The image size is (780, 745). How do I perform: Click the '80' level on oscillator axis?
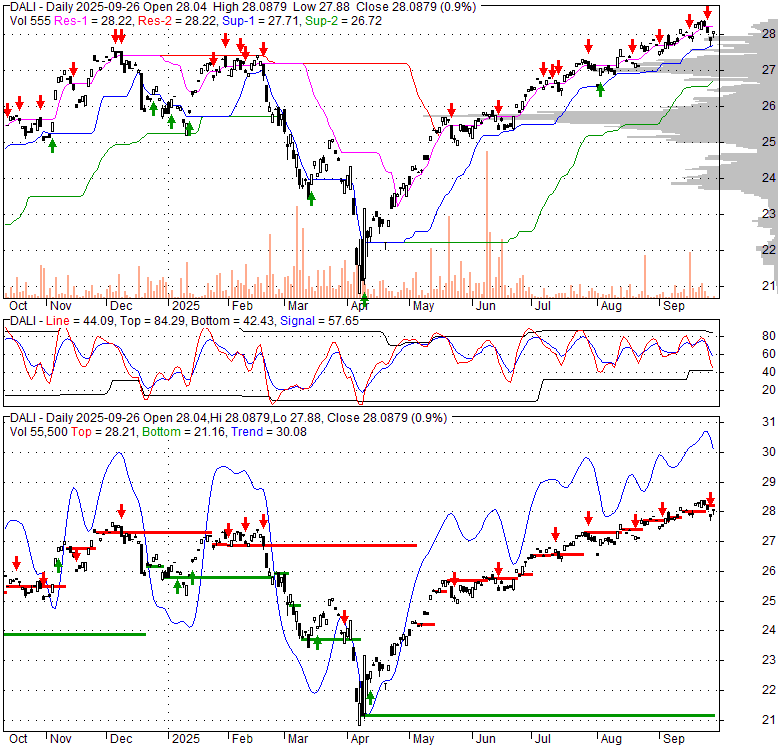[x=769, y=336]
